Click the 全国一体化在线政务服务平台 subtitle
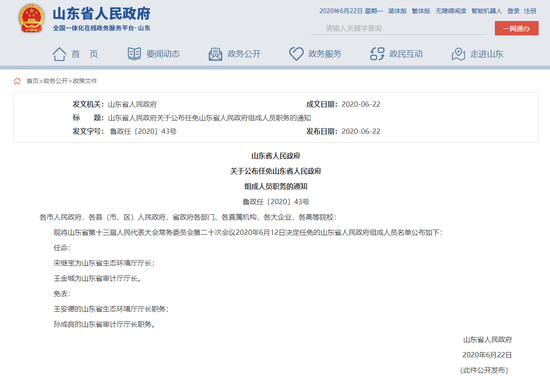The height and width of the screenshot is (380, 550). point(101,28)
